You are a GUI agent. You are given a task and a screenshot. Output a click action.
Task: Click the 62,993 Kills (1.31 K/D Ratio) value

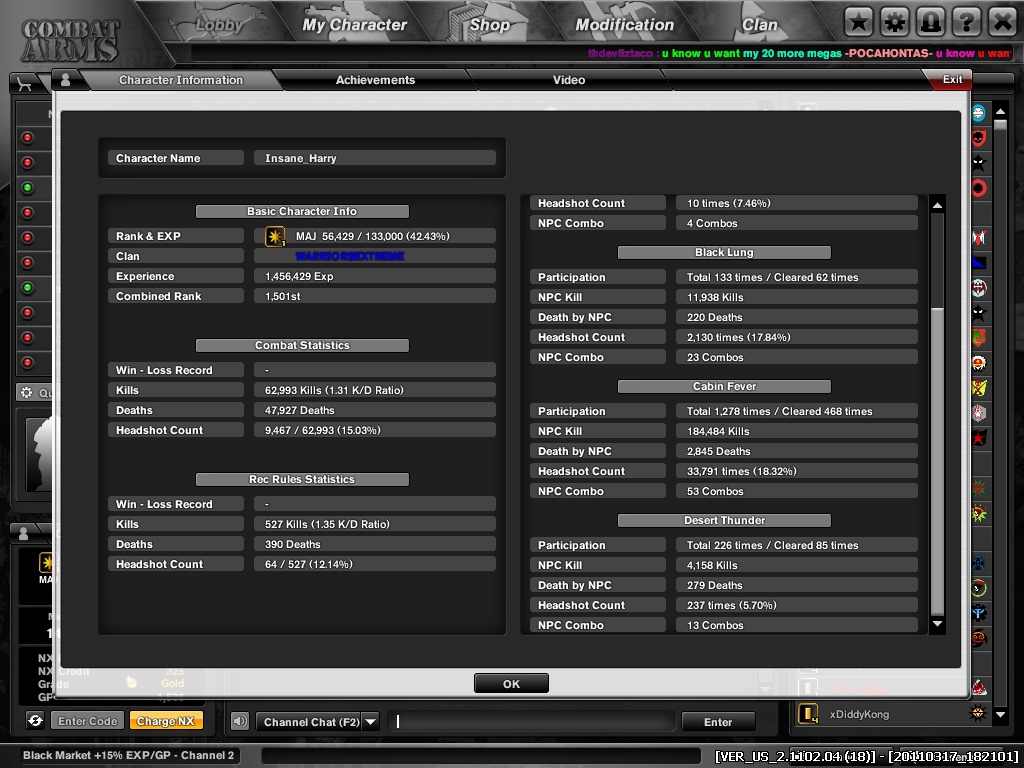pos(334,391)
